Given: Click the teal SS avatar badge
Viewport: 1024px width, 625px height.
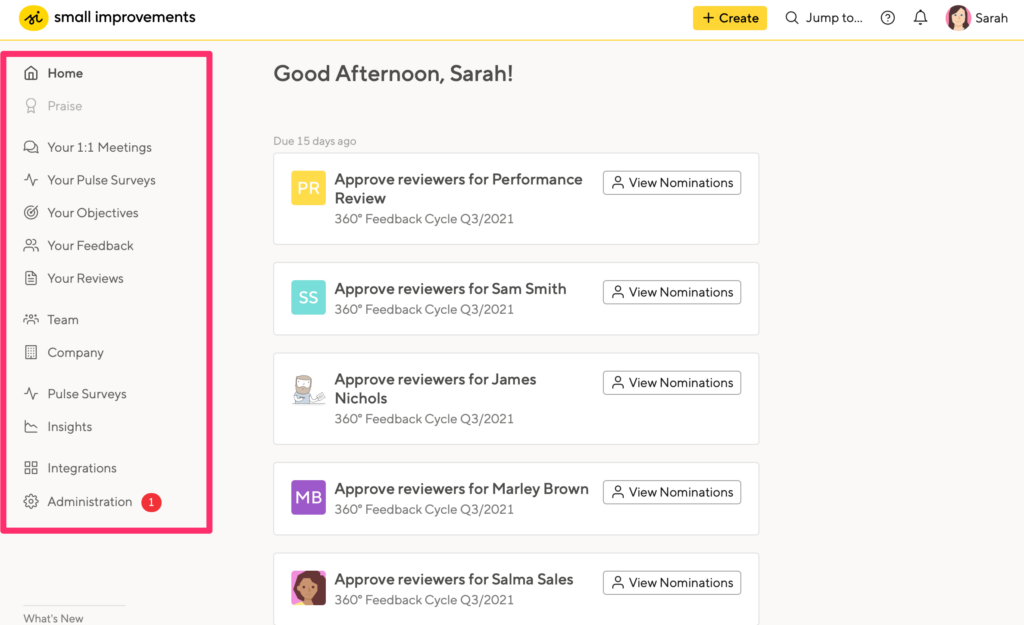Looking at the screenshot, I should point(308,297).
